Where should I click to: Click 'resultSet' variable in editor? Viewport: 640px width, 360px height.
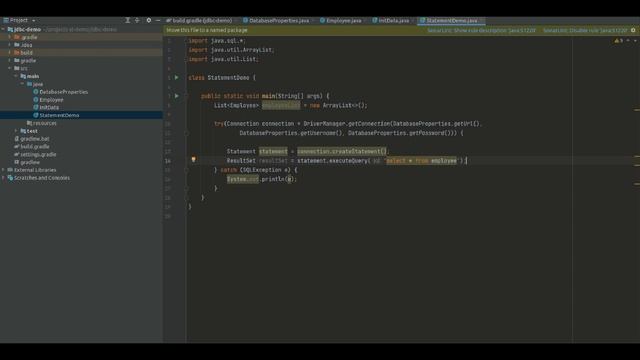tap(273, 161)
